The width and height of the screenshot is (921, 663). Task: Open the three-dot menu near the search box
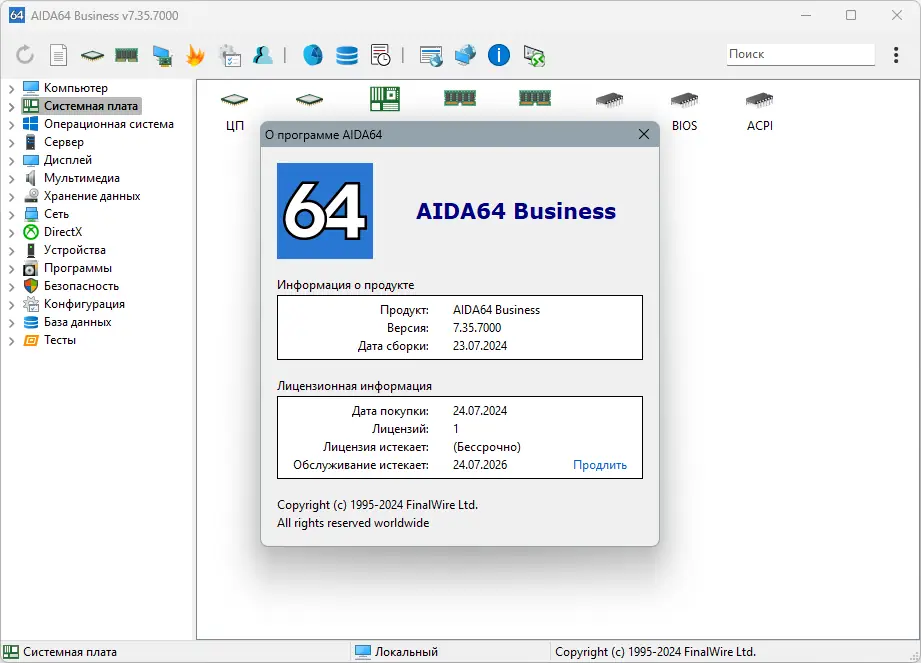pos(895,55)
